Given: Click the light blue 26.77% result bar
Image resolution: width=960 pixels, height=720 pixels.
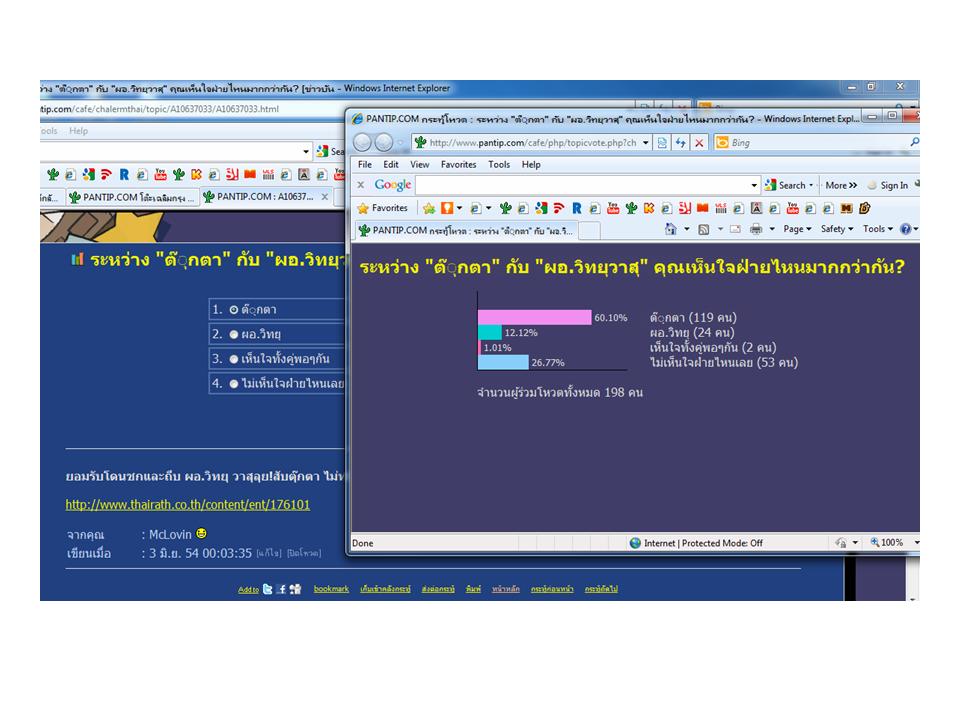Looking at the screenshot, I should click(x=503, y=362).
